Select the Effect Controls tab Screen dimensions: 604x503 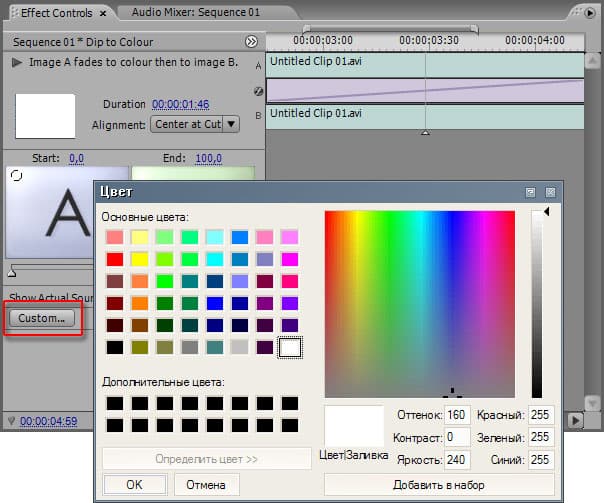pos(57,13)
